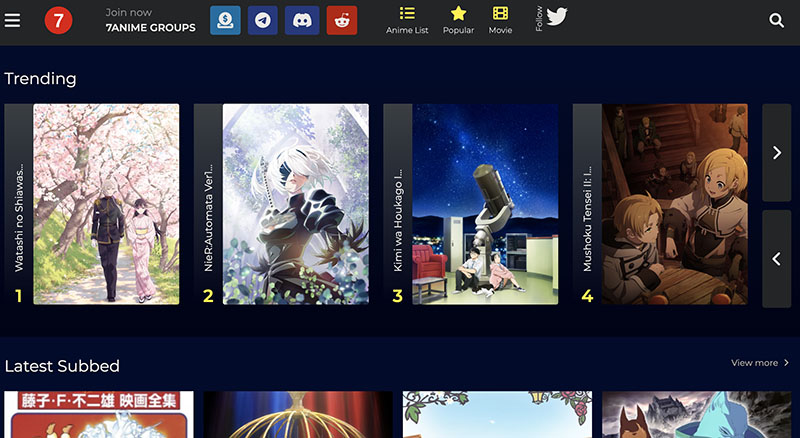Click the Watashi no Shiawas... vertical title
Viewport: 800px width, 438px height.
pyautogui.click(x=19, y=217)
